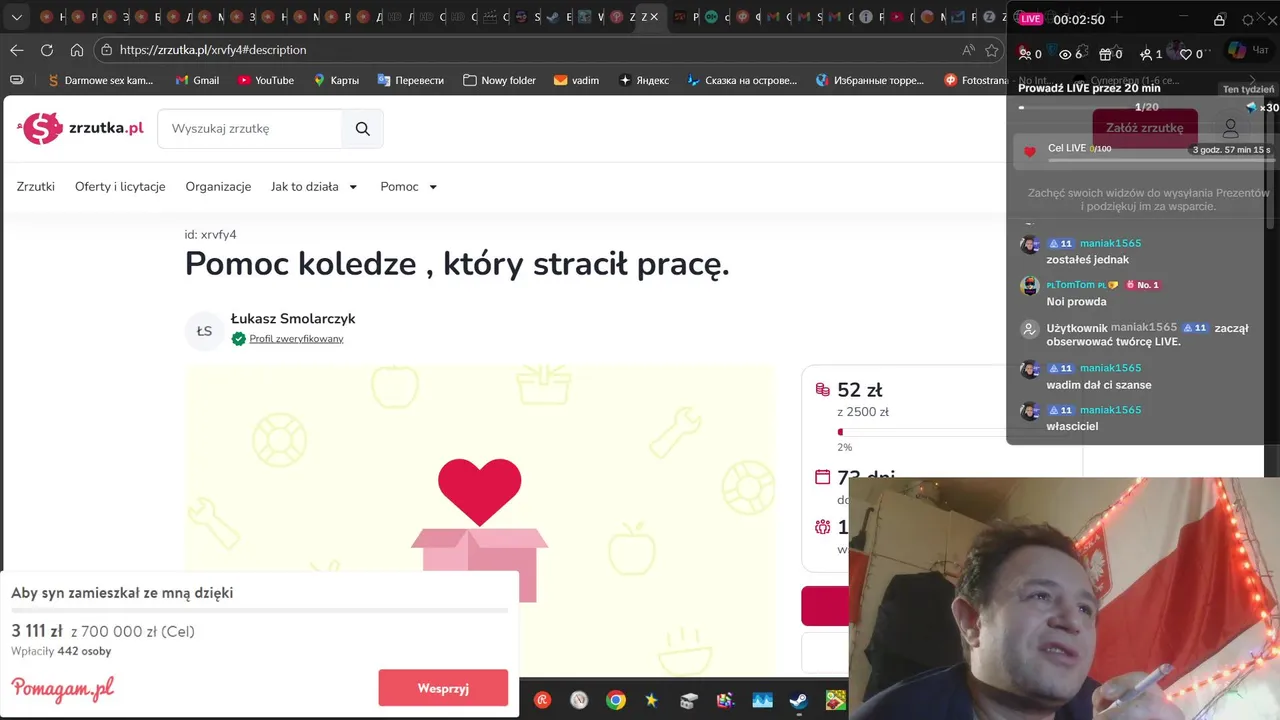Reload the current page
This screenshot has height=720, width=1280.
[x=47, y=50]
